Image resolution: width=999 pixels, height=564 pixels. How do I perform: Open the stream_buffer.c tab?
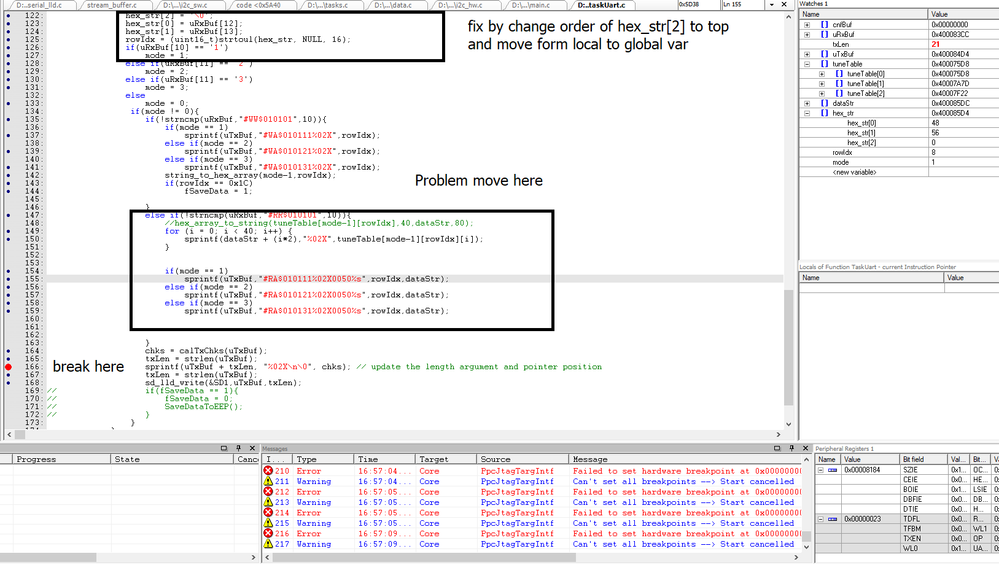pyautogui.click(x=112, y=4)
